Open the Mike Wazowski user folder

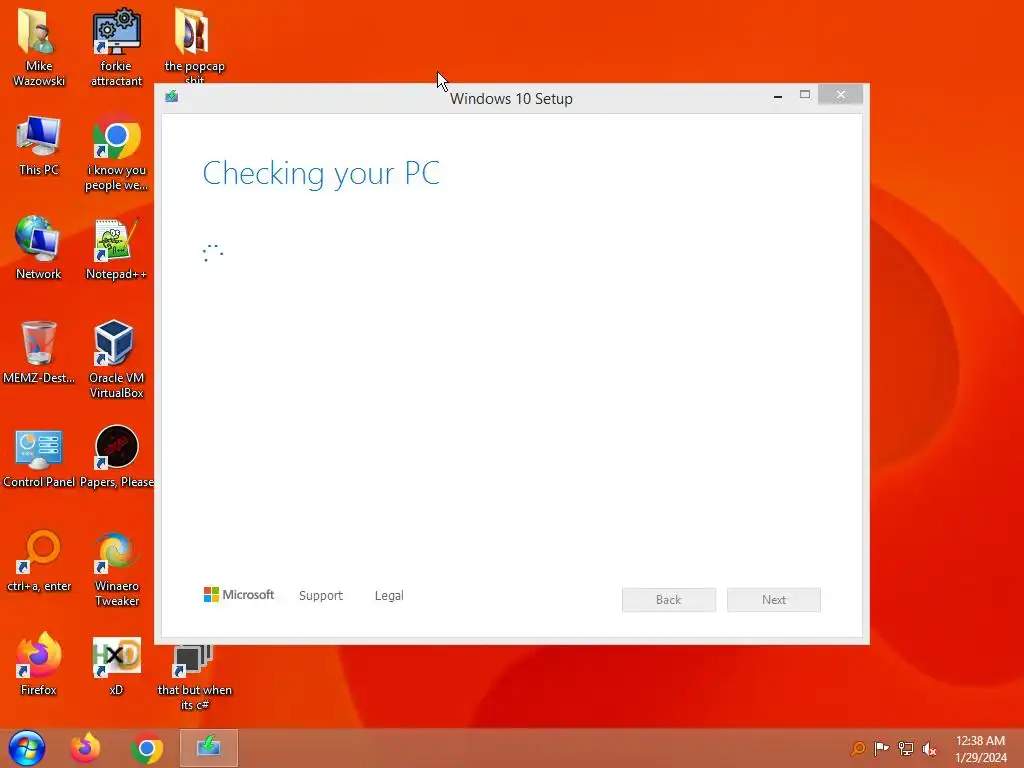coord(39,46)
